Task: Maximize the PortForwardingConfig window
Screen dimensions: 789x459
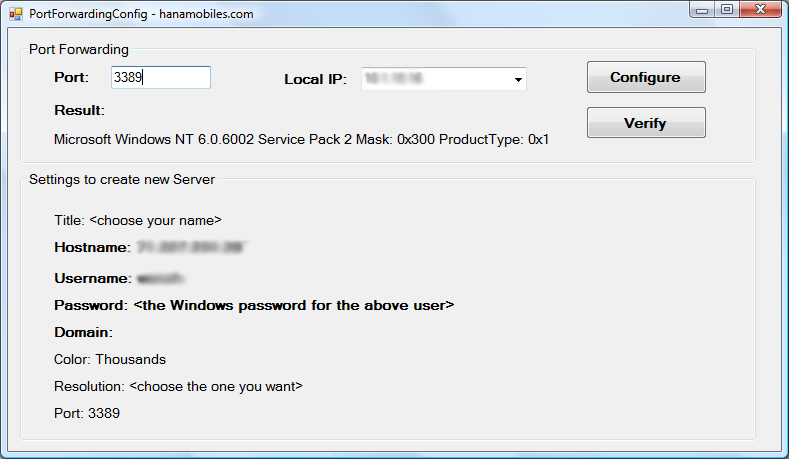Action: (727, 10)
